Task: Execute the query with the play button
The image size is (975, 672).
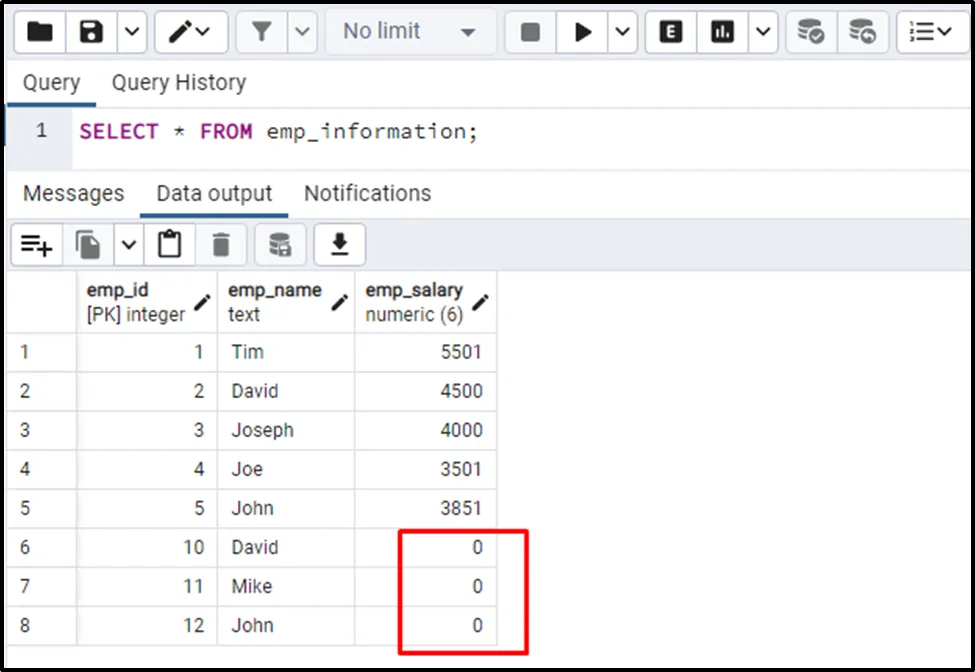Action: (x=583, y=32)
